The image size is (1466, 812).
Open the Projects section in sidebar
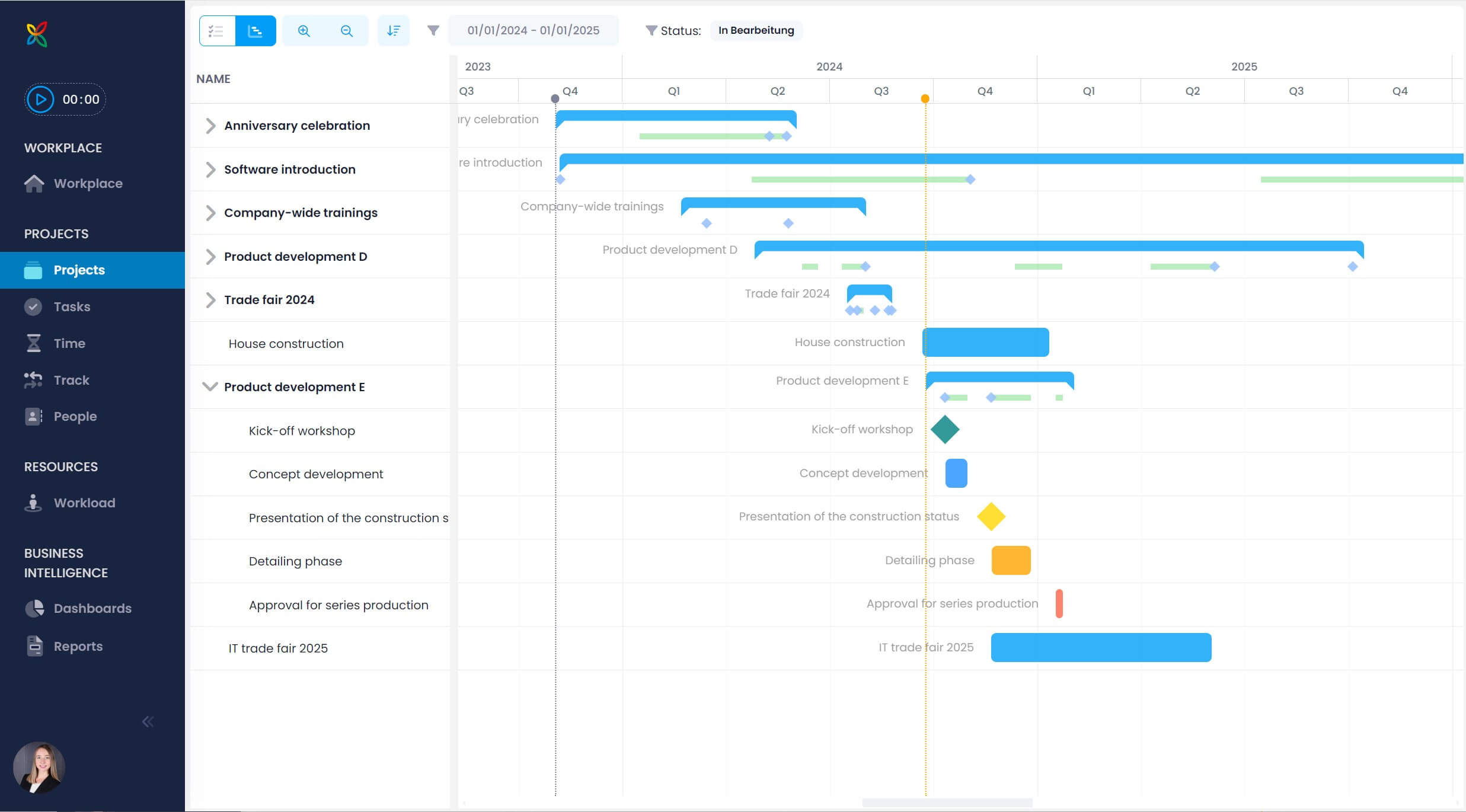pos(92,270)
